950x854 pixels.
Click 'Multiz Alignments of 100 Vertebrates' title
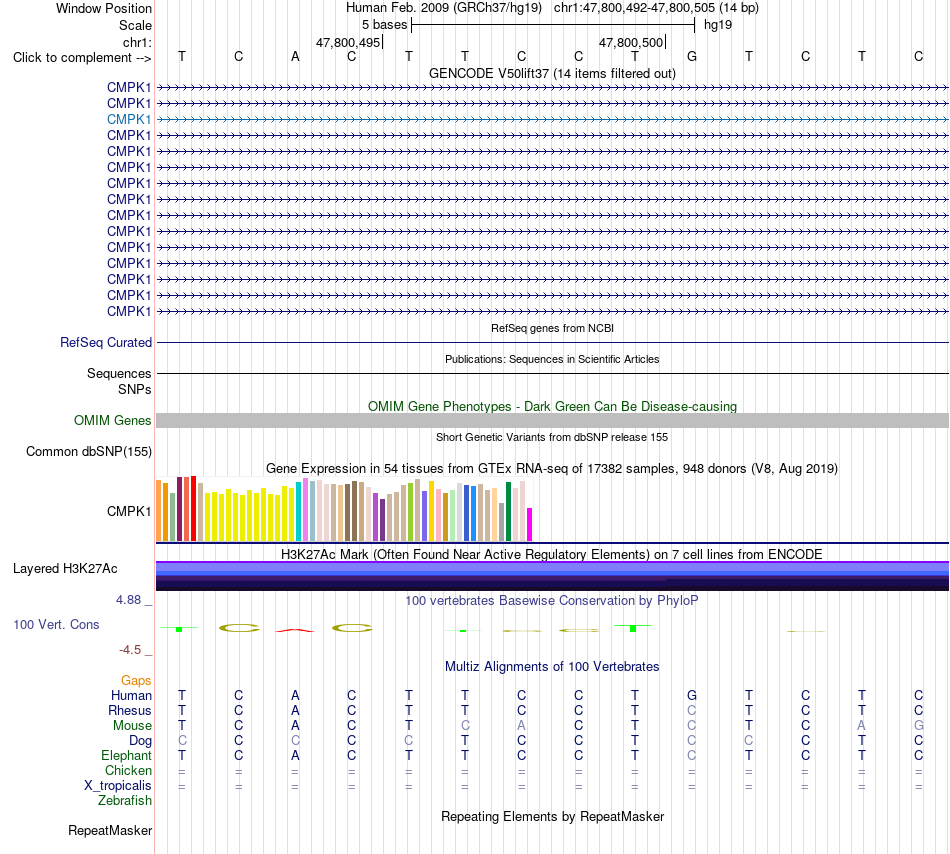pos(552,666)
